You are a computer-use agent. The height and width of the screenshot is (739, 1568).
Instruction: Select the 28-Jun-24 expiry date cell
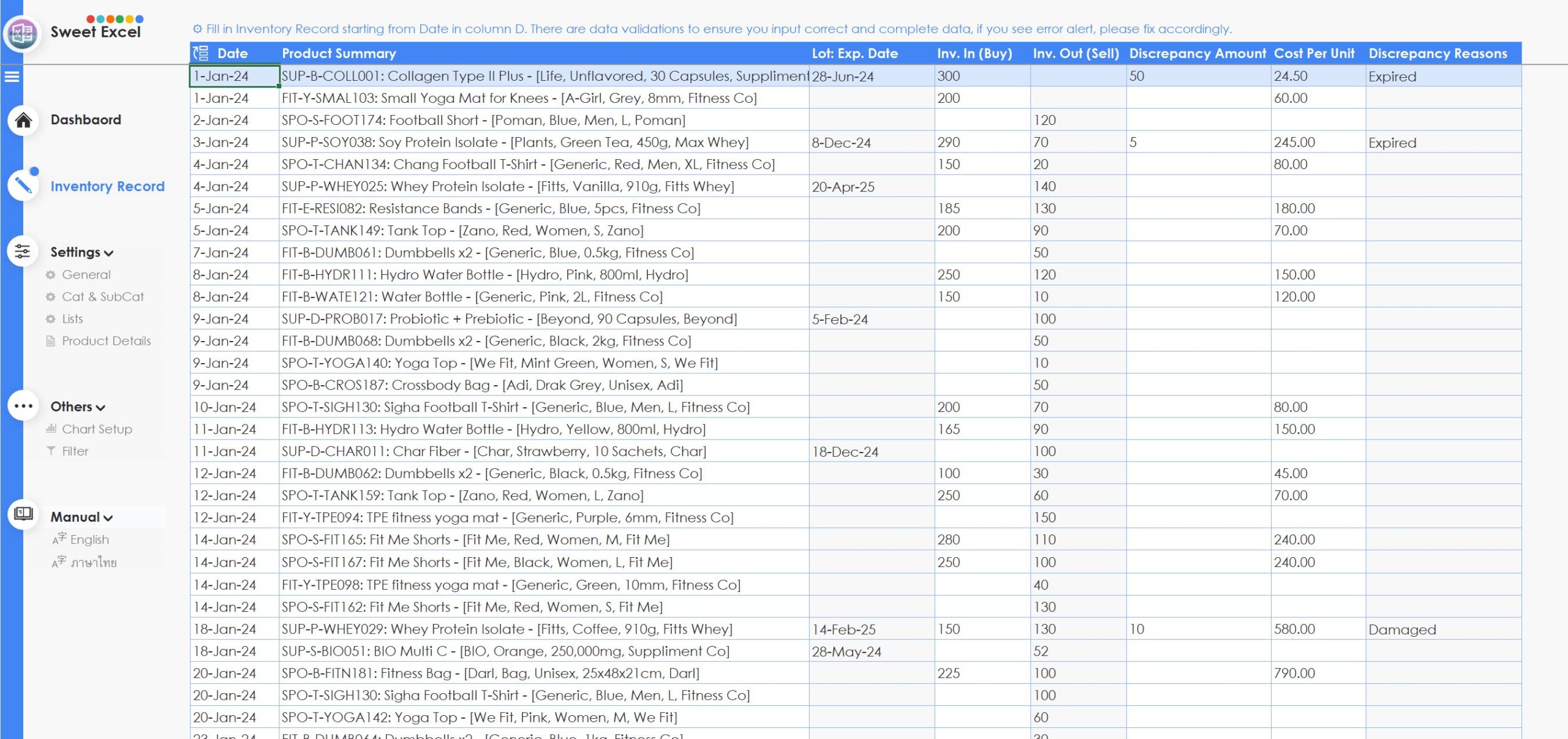pyautogui.click(x=872, y=76)
